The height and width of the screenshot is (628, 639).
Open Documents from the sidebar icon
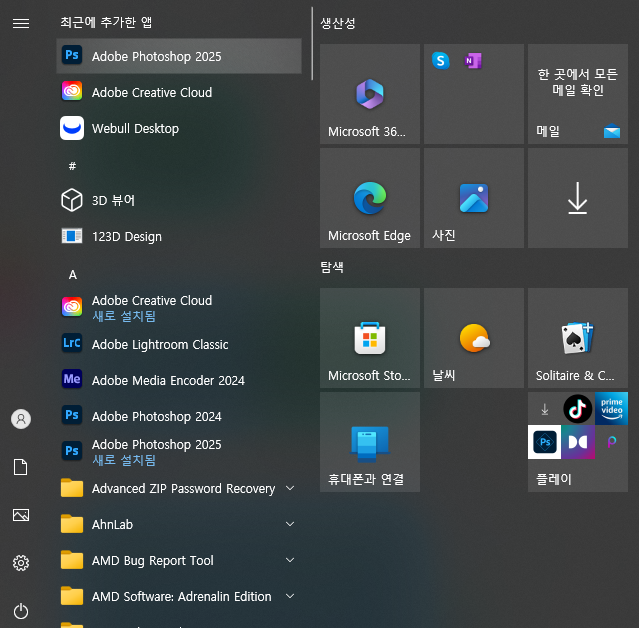point(21,467)
